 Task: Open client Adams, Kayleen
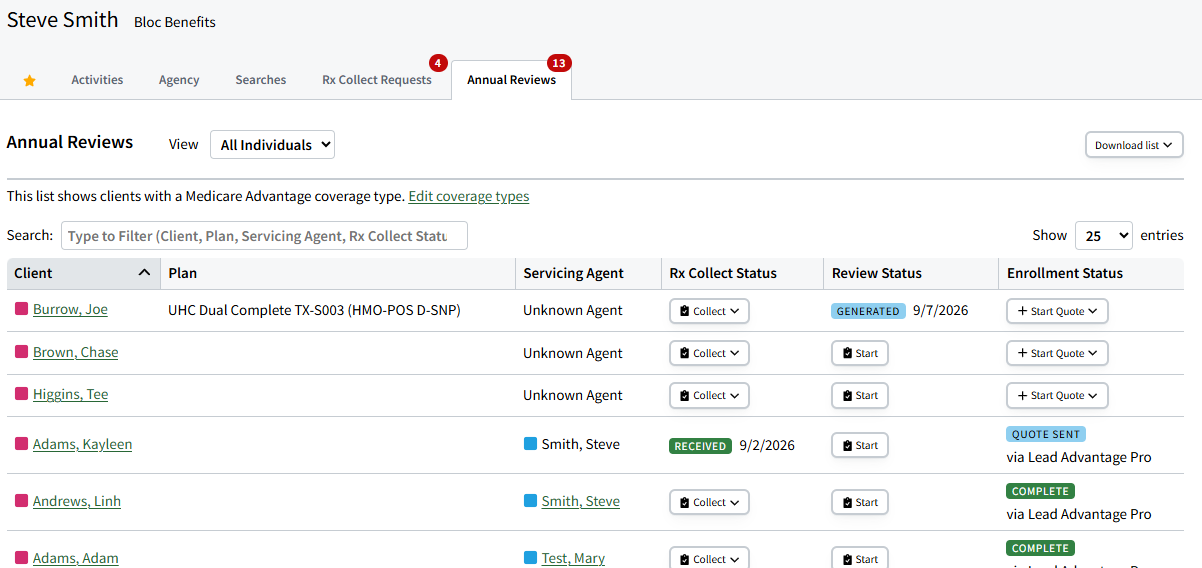click(82, 444)
